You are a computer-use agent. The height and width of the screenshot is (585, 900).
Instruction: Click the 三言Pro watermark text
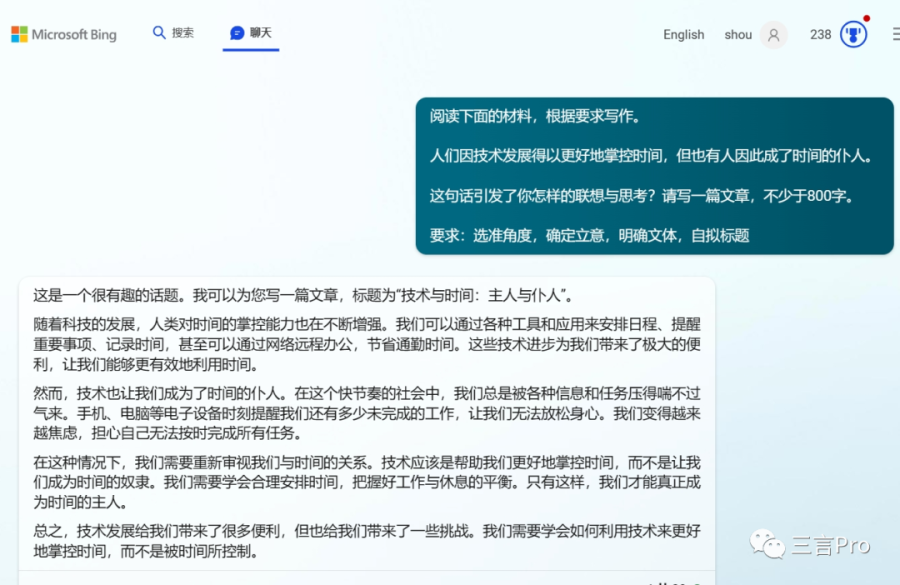click(x=831, y=545)
